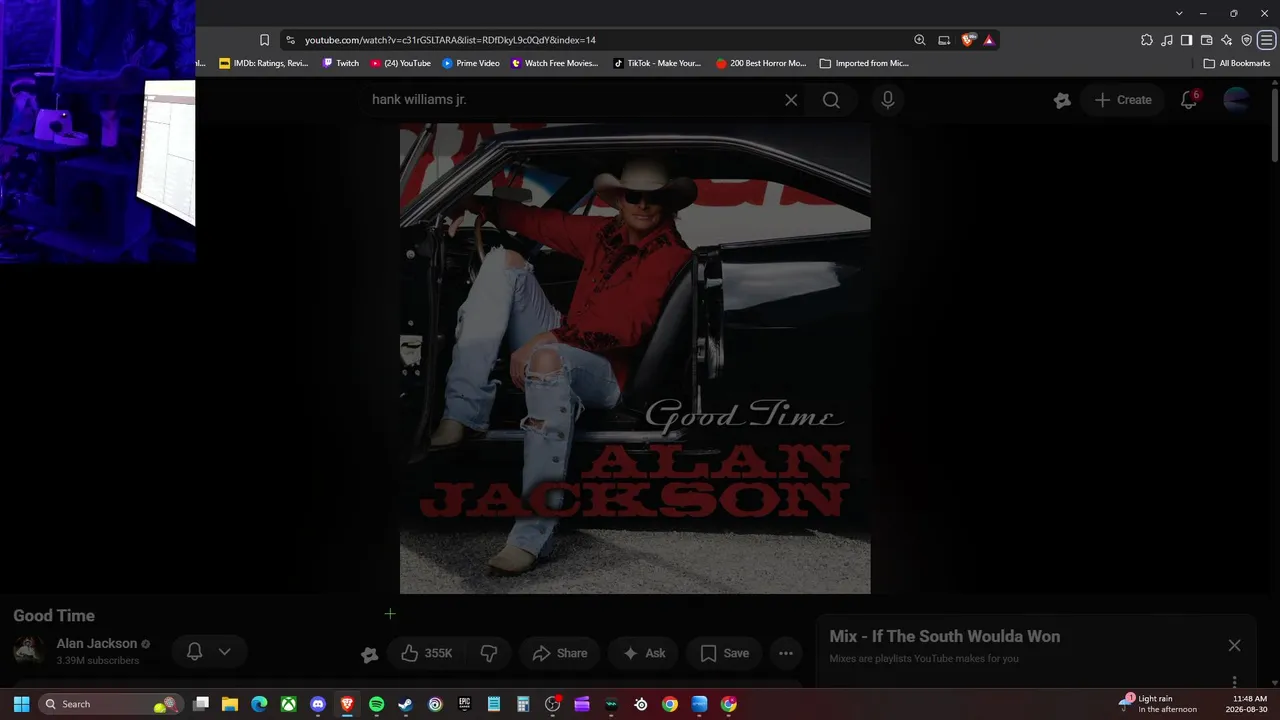Open Spotify from the taskbar
Screen dimensions: 1280x720
pyautogui.click(x=376, y=704)
